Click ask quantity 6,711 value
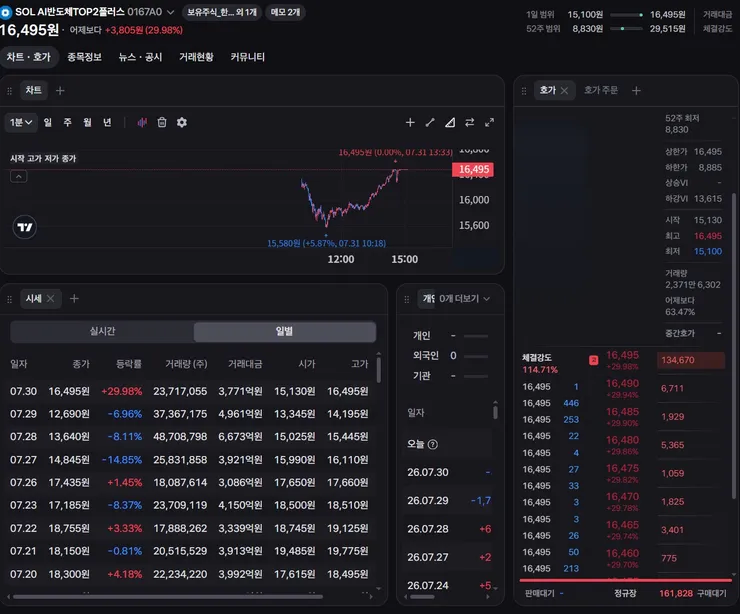The image size is (740, 614). click(672, 388)
